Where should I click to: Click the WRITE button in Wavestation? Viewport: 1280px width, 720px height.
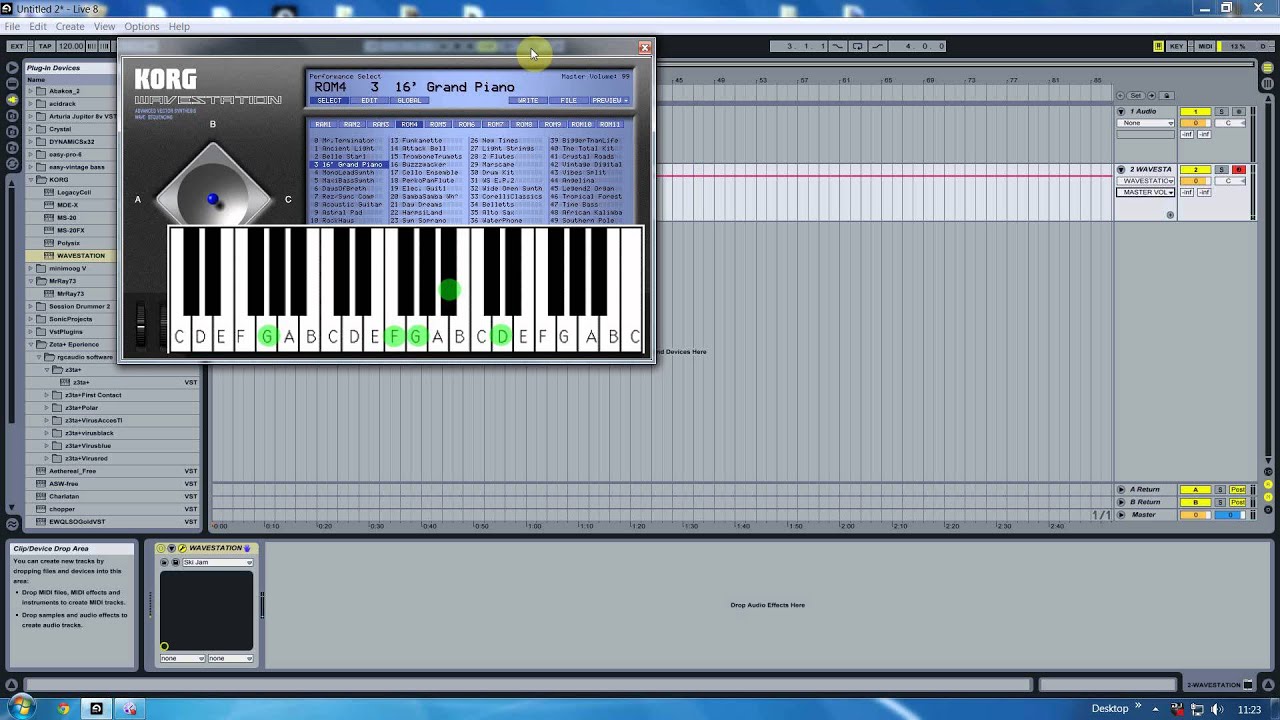coord(528,100)
